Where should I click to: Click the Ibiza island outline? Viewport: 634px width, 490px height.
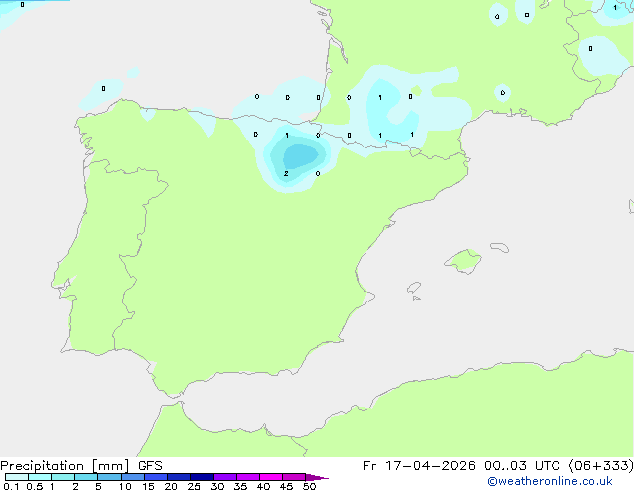point(414,288)
